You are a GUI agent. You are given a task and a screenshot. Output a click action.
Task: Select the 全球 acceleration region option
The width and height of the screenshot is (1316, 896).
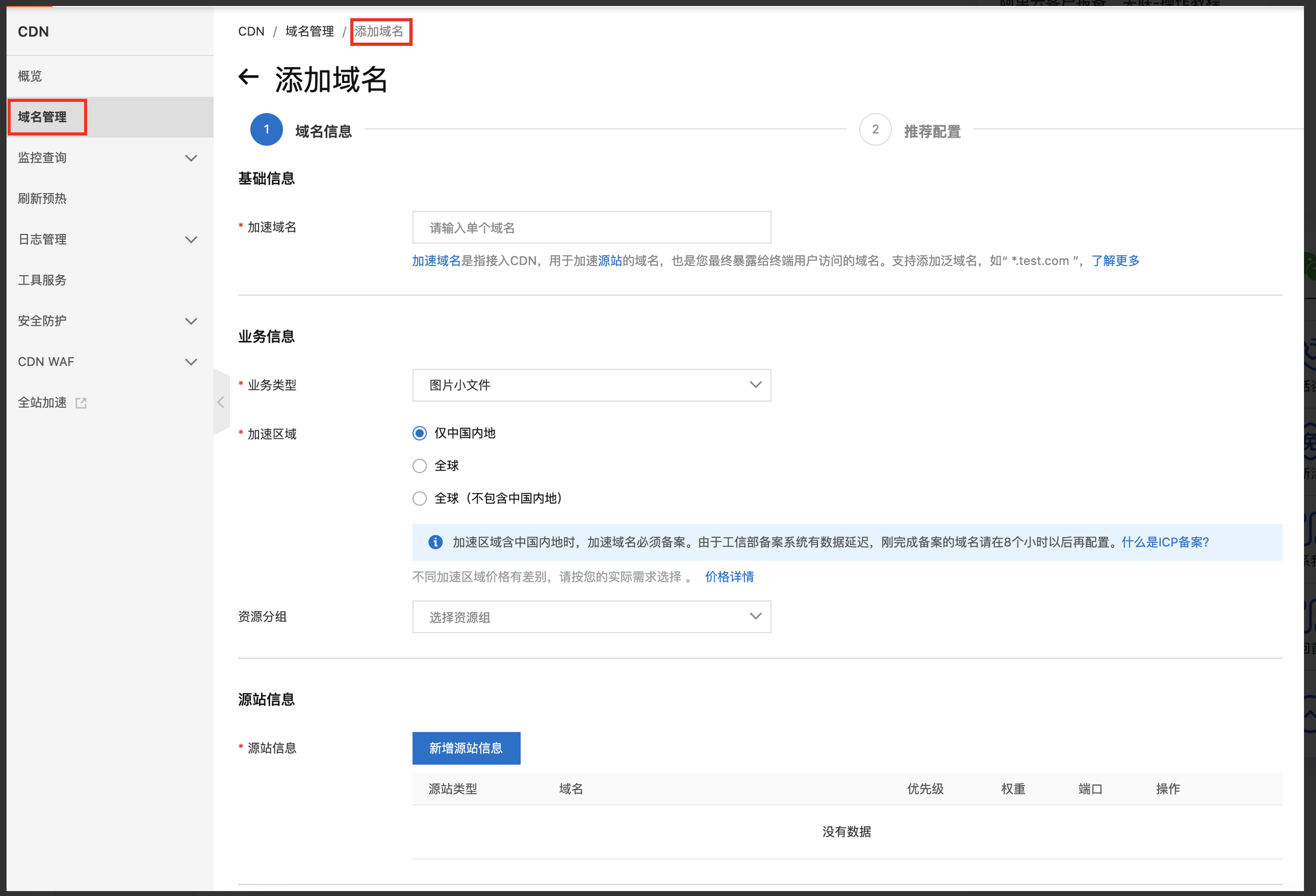coord(420,466)
